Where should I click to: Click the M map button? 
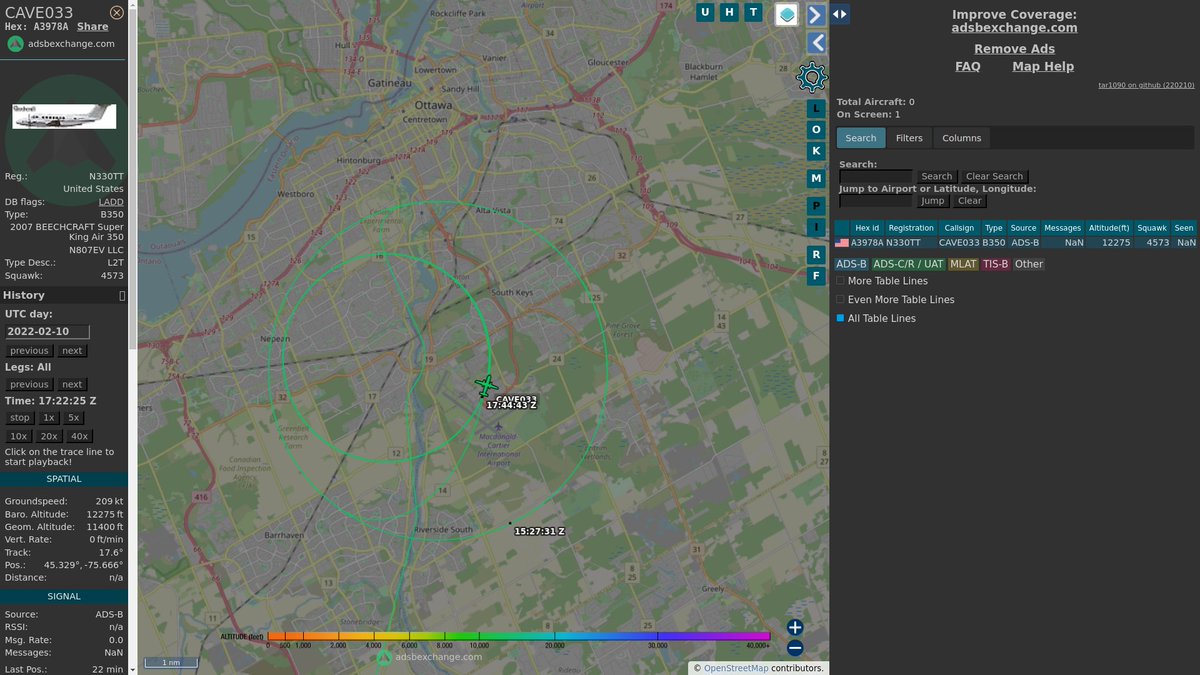816,178
